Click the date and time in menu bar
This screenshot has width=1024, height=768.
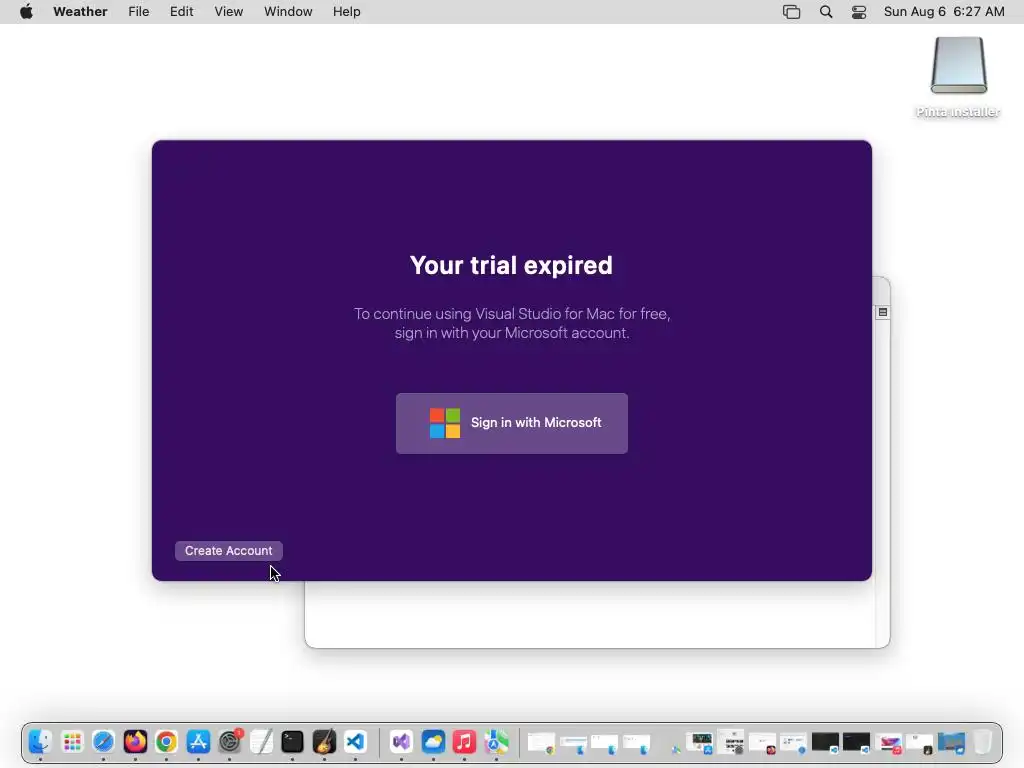tap(944, 12)
